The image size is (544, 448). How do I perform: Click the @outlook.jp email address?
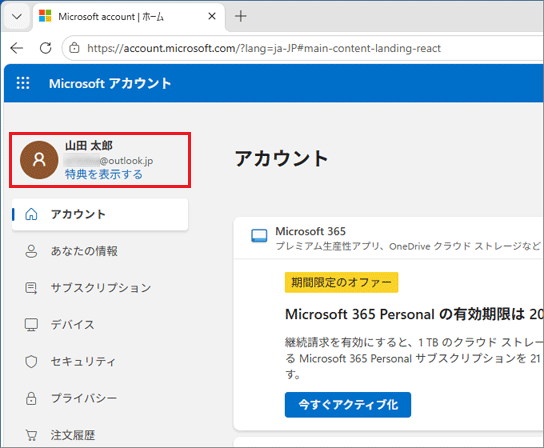click(109, 161)
